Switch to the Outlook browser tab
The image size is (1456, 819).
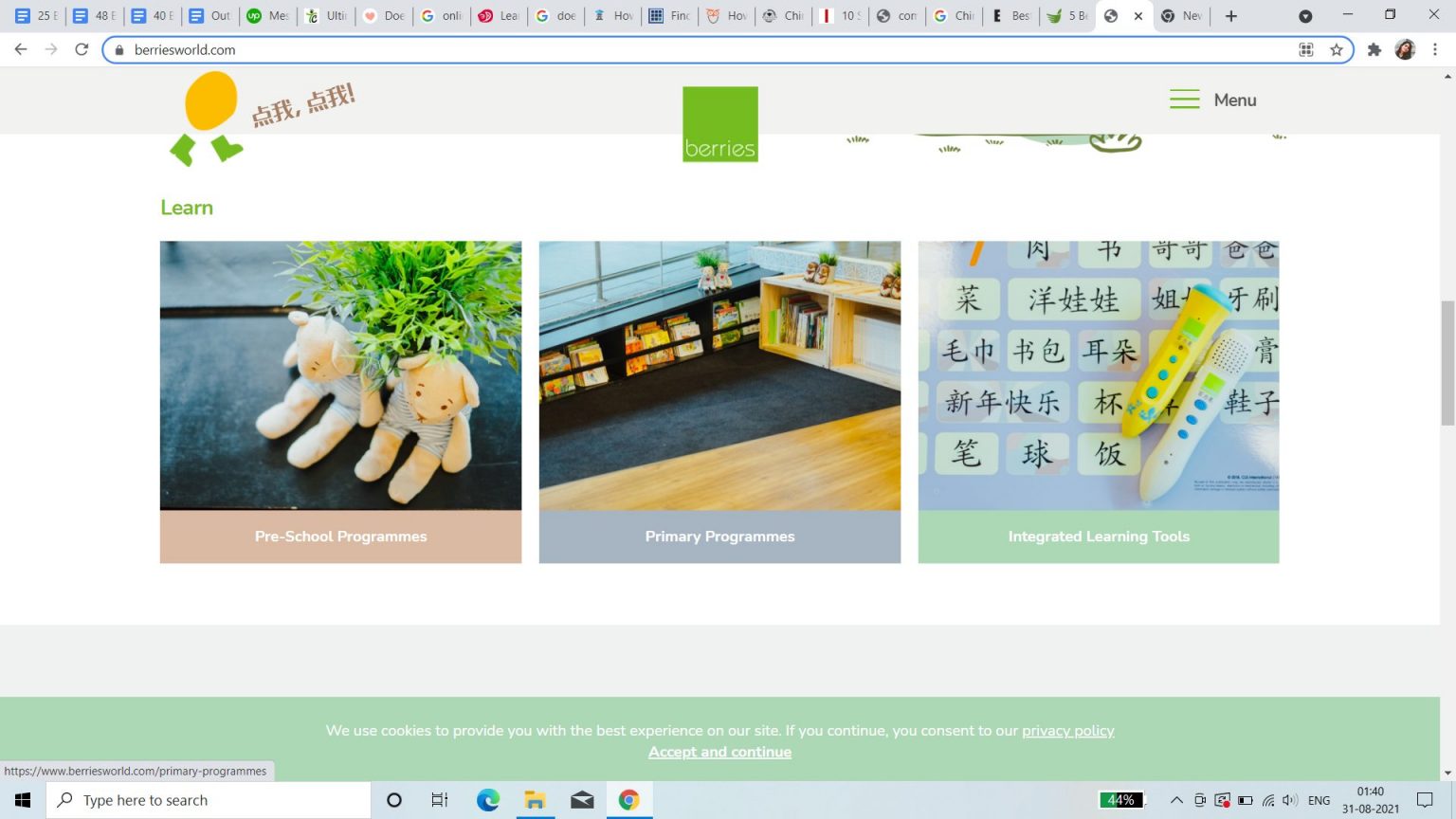(x=210, y=15)
